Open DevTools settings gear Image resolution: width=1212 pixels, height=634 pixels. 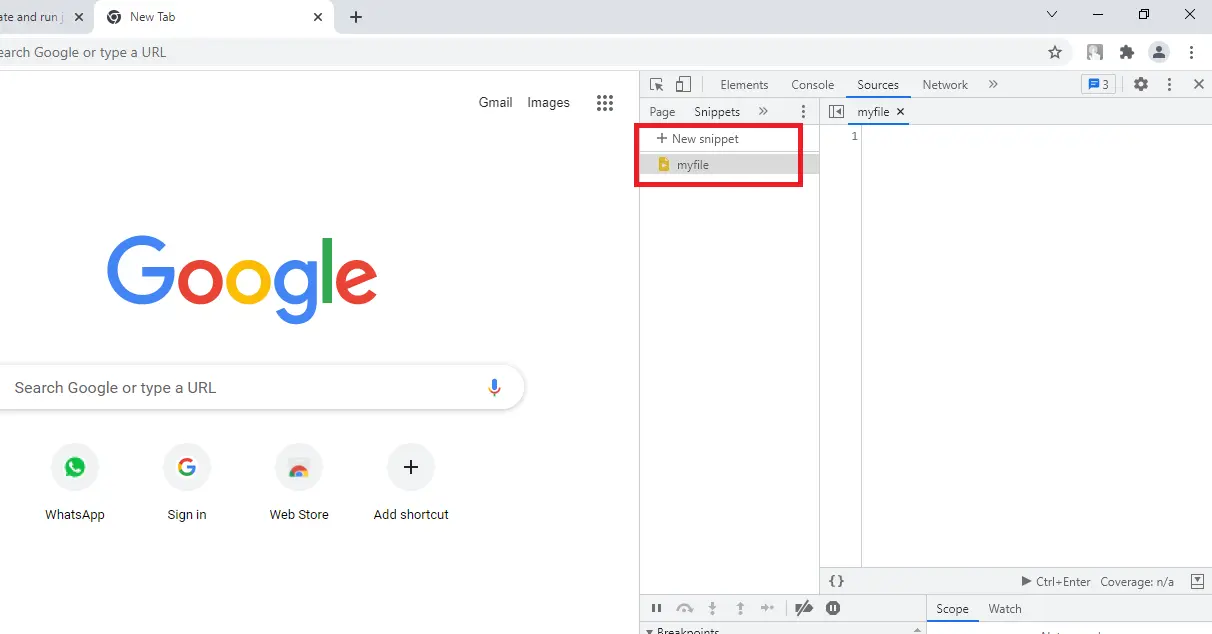pos(1141,85)
